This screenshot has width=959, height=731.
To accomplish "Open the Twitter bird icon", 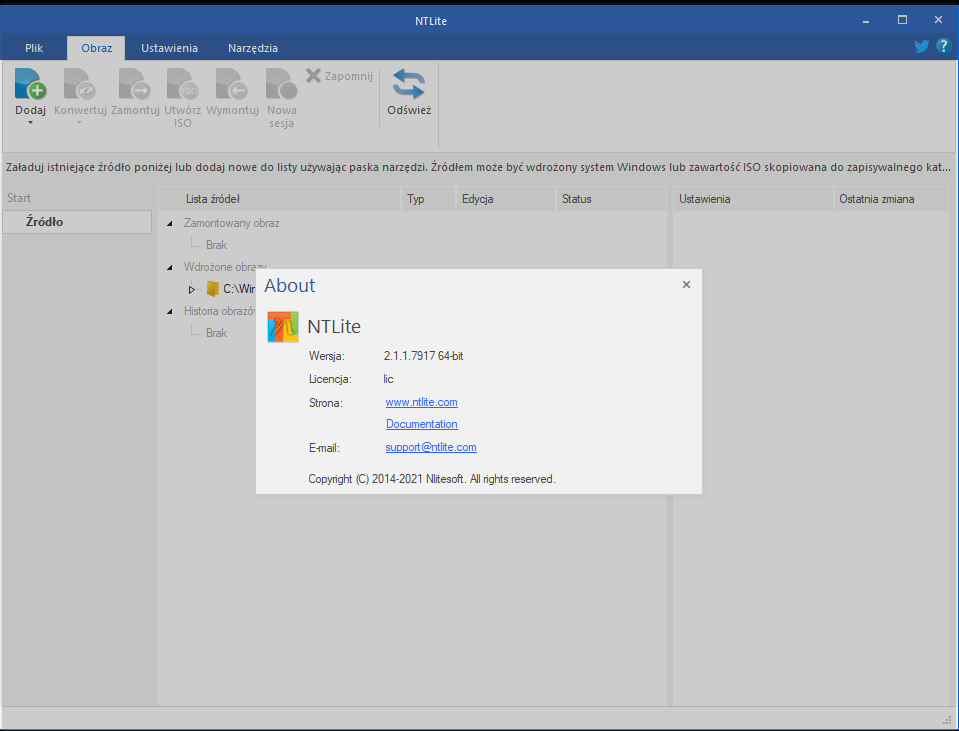I will click(921, 46).
